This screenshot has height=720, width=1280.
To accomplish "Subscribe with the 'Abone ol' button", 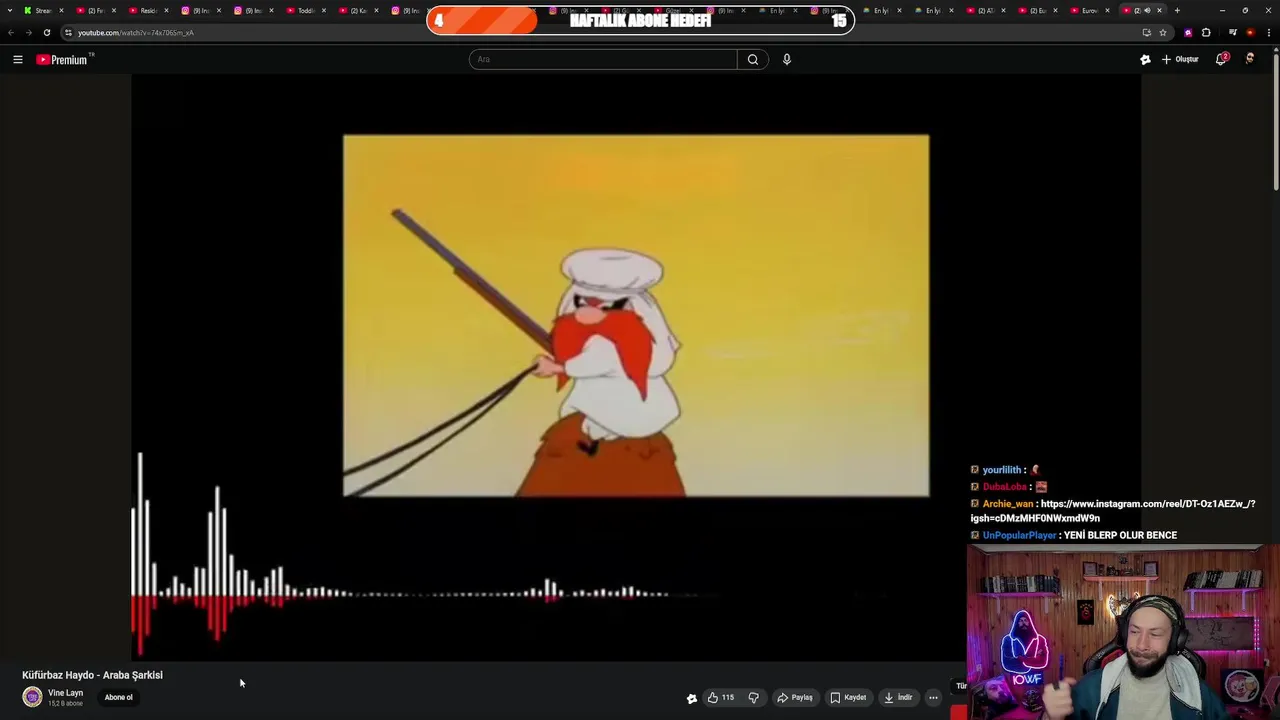I will point(118,697).
